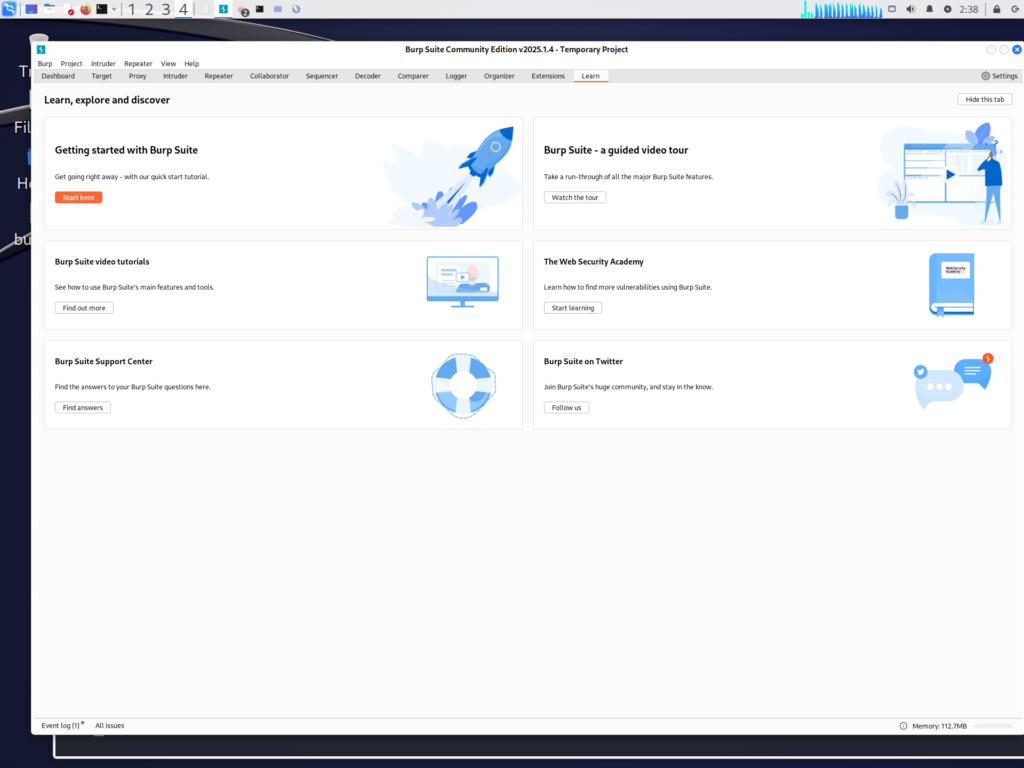Click Watch the tour button
The width and height of the screenshot is (1024, 768).
(574, 197)
